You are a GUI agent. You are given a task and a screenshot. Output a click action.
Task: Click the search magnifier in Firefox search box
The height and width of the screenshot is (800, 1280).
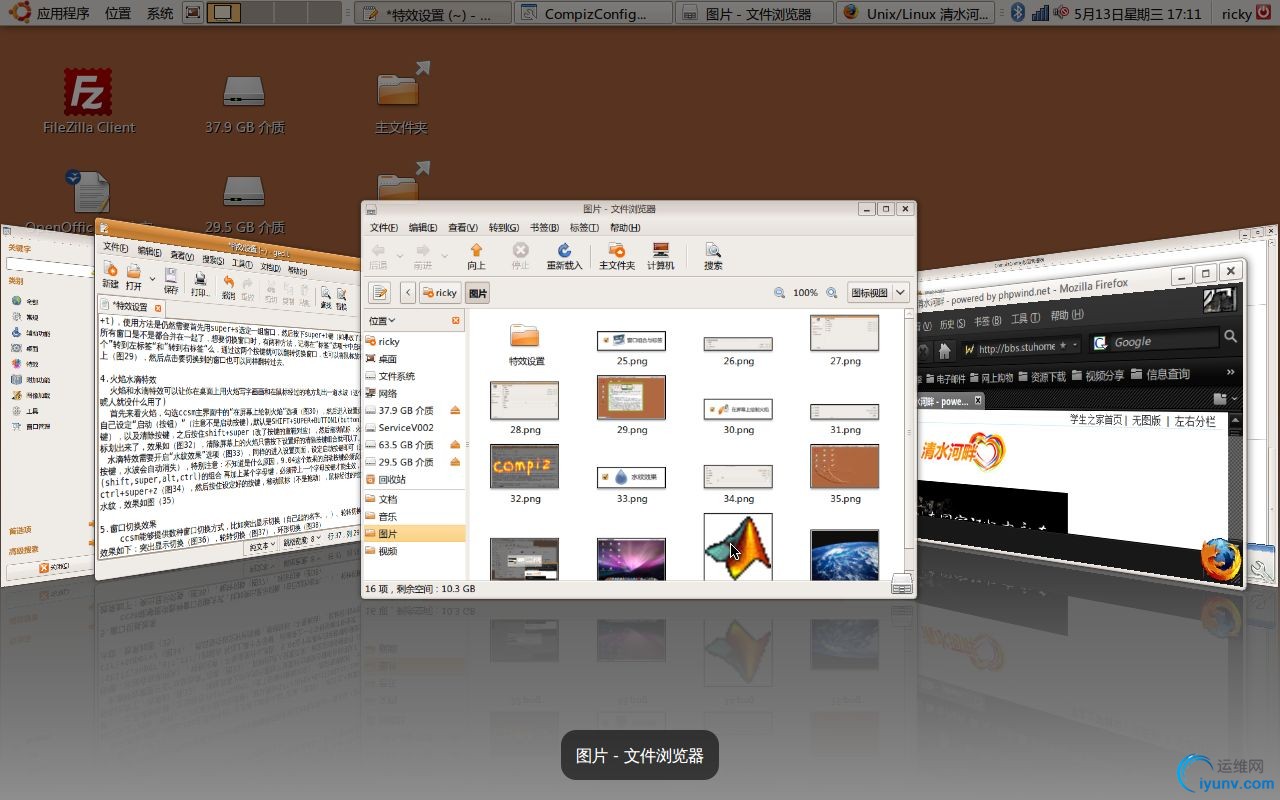coord(1230,337)
